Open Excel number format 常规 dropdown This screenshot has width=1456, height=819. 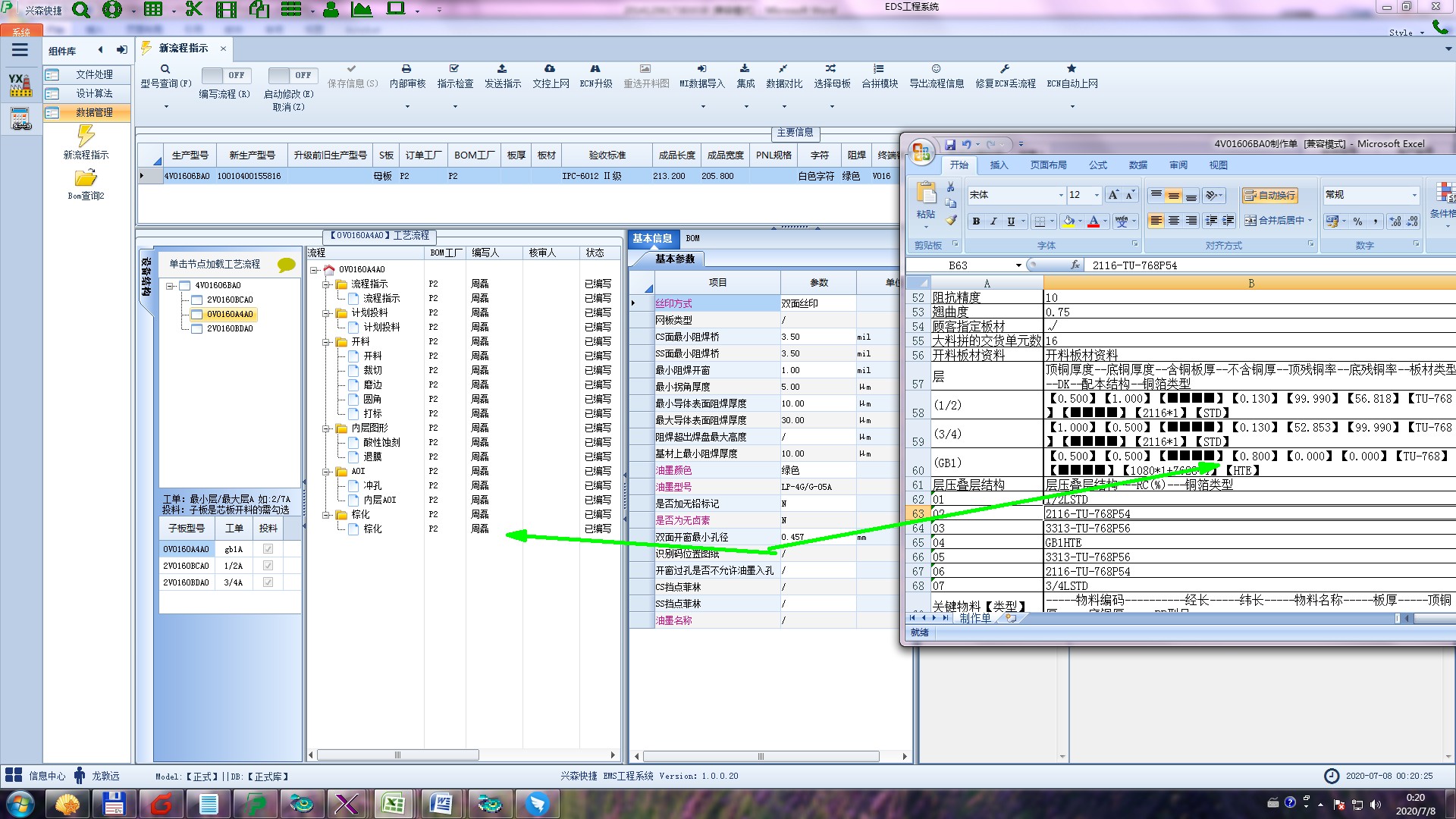[1414, 196]
